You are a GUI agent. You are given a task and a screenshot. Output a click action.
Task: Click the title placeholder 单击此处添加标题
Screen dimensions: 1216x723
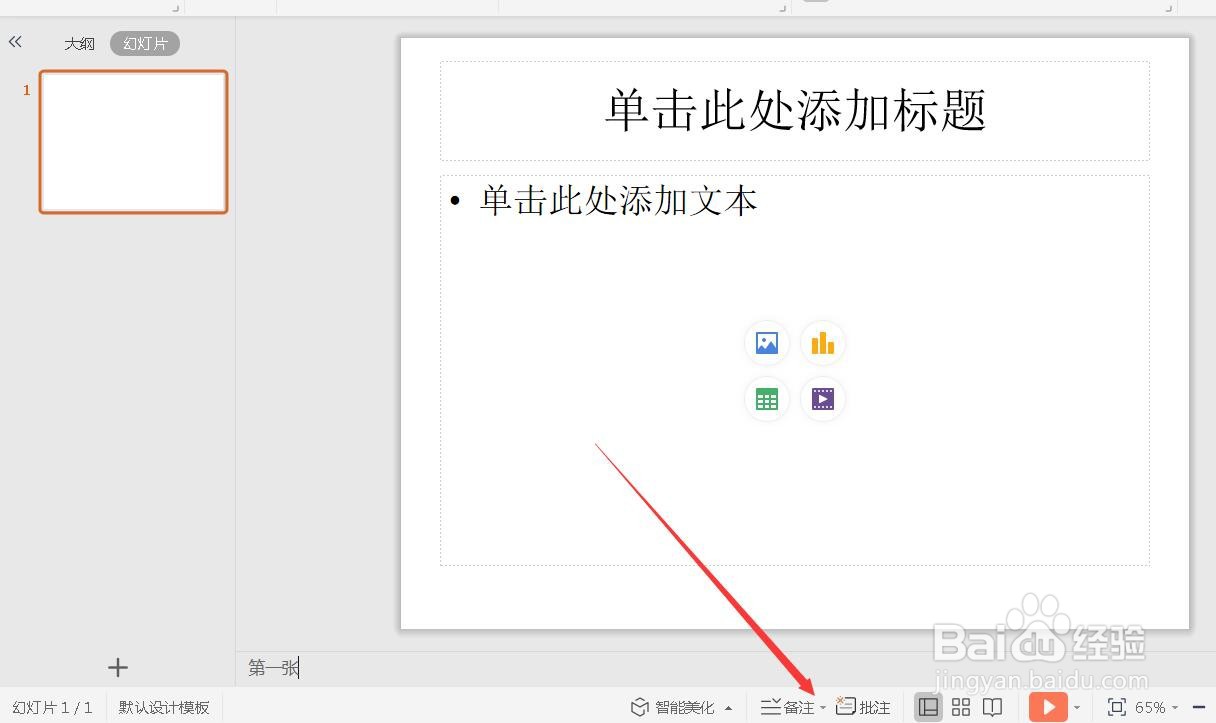795,111
